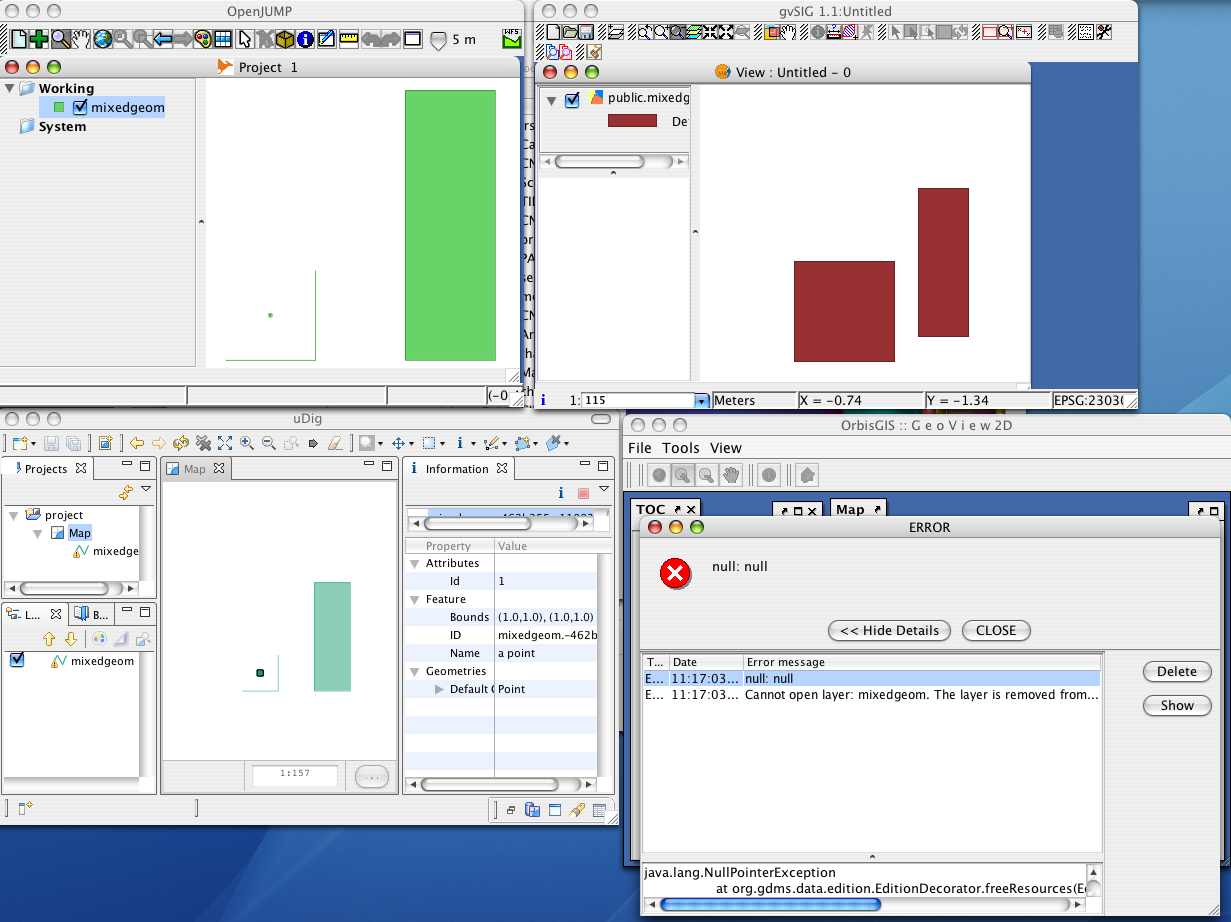The image size is (1231, 922).
Task: Collapse the Working category in OpenJUMP
Action: pyautogui.click(x=9, y=88)
